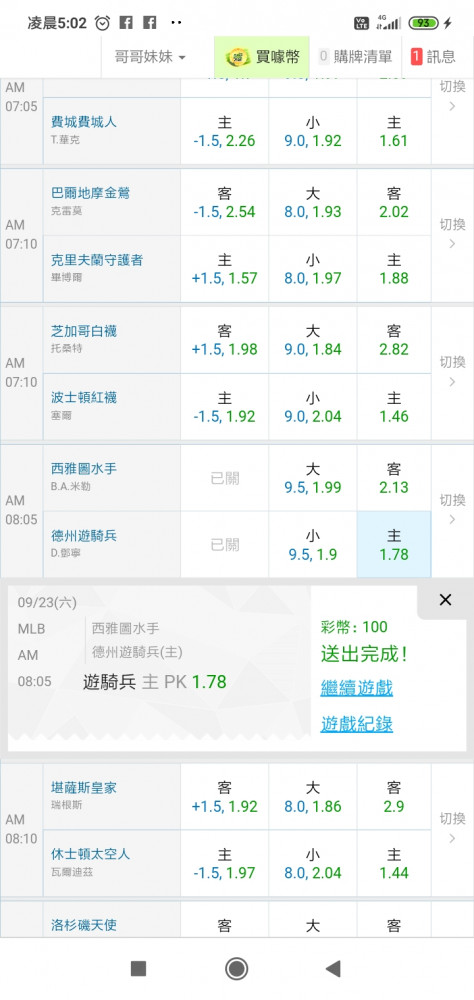The width and height of the screenshot is (474, 1000).
Task: Tap the alarm clock status icon
Action: pyautogui.click(x=102, y=23)
